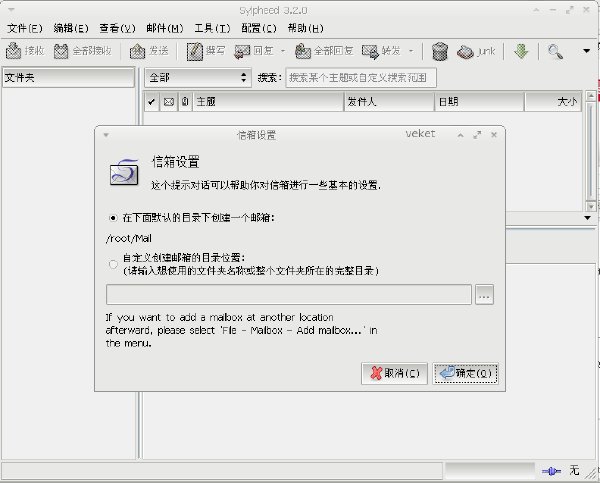Click the message list vertical scrollbar
Screen dimensions: 600x483
click(591, 151)
